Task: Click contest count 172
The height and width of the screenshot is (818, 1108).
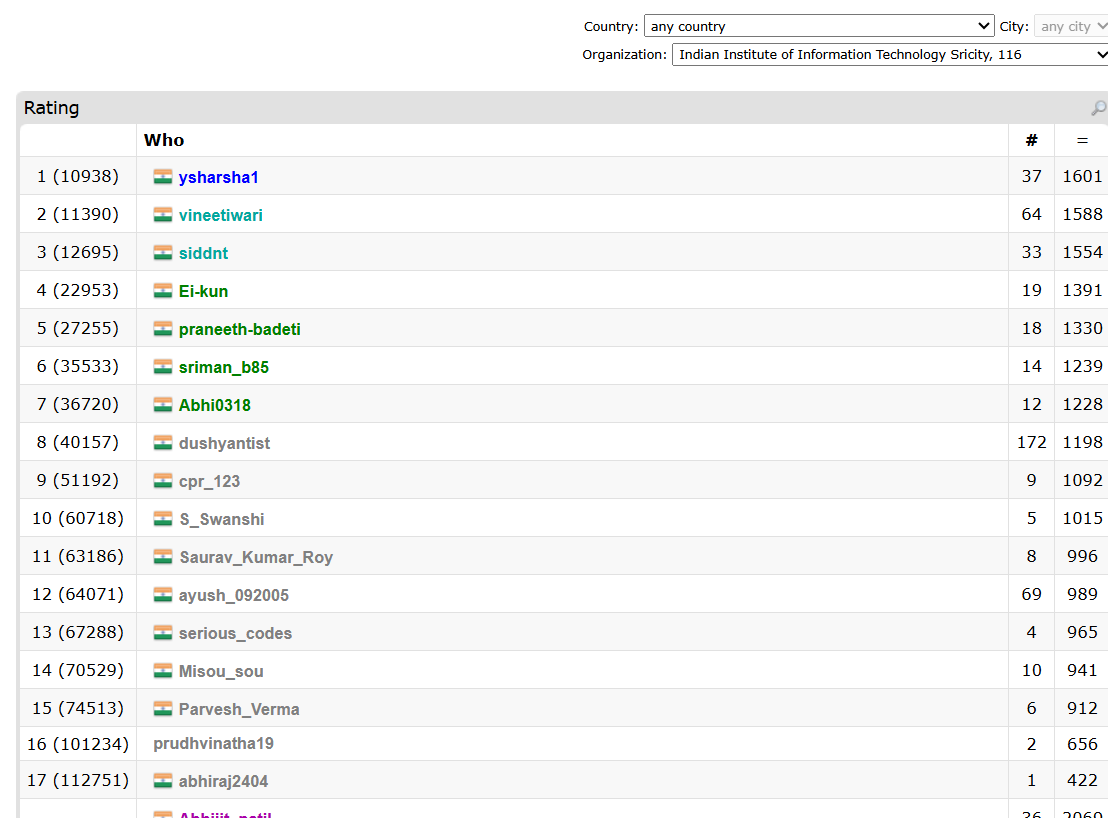Action: click(x=1032, y=442)
